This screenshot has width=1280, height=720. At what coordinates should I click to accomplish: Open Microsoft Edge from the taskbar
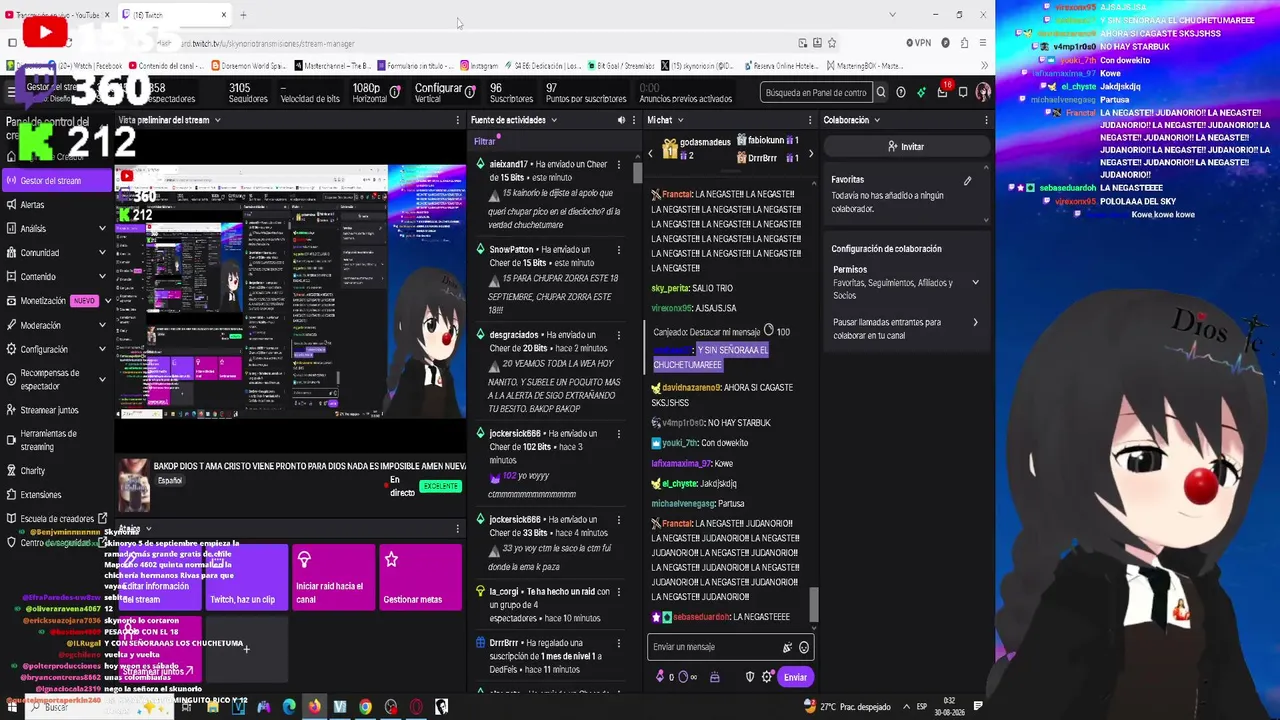point(289,707)
